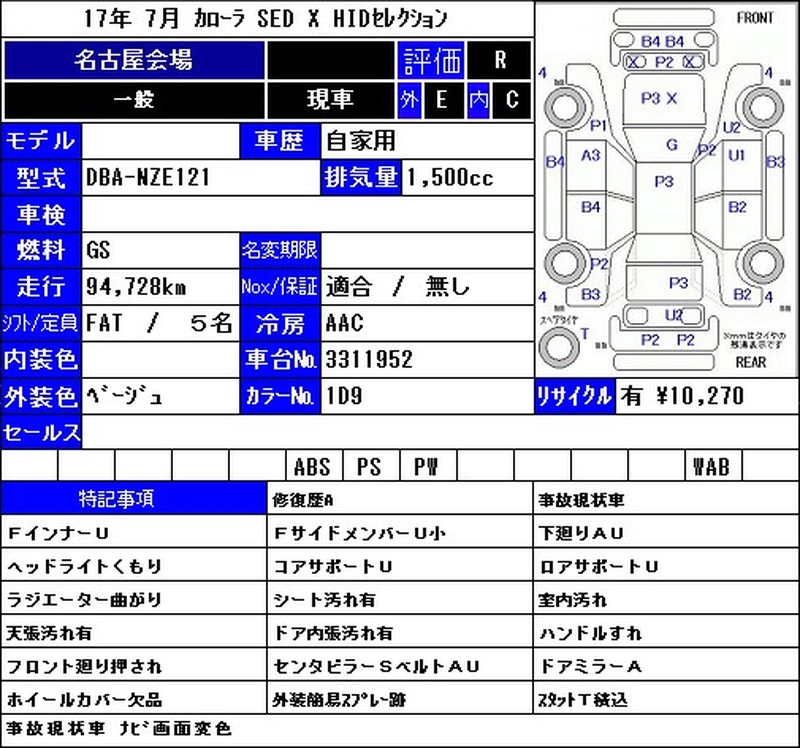
Task: Select the shift/capacity value 'FAT / 5名'
Action: pos(159,323)
